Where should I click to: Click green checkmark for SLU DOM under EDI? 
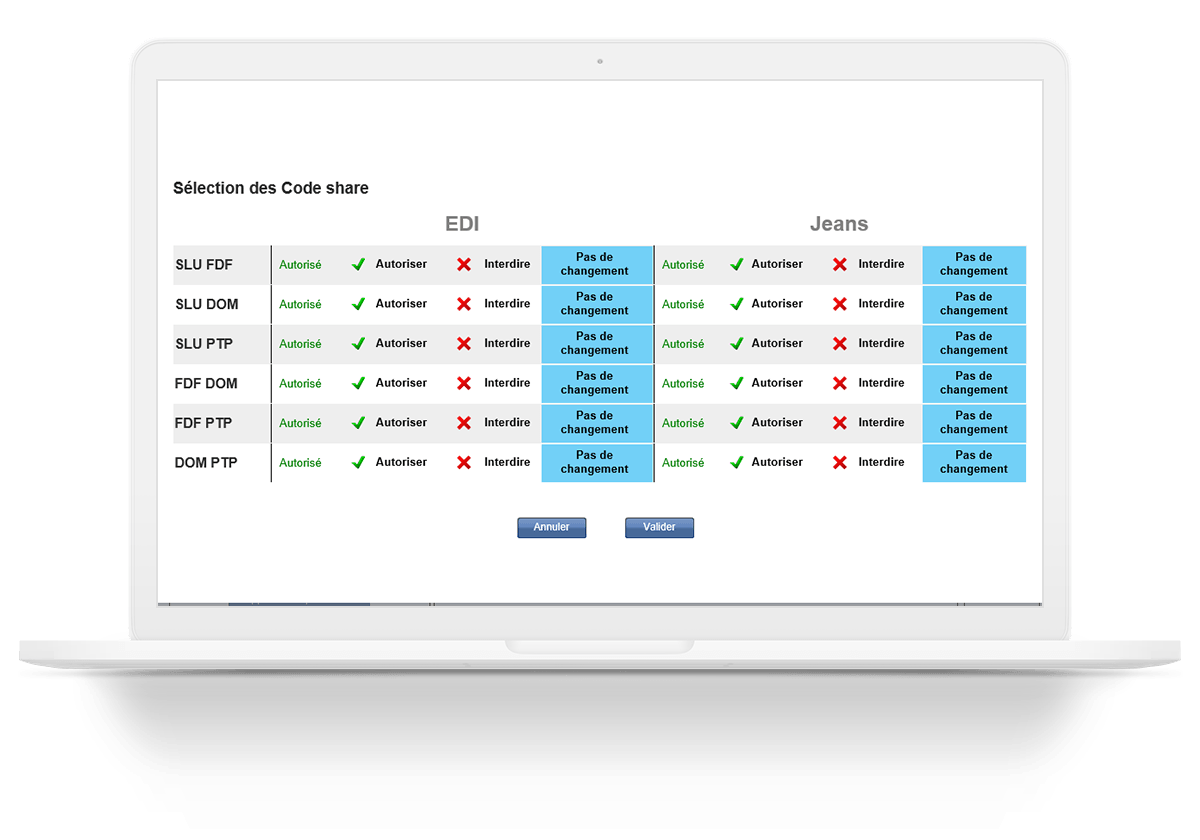point(358,304)
